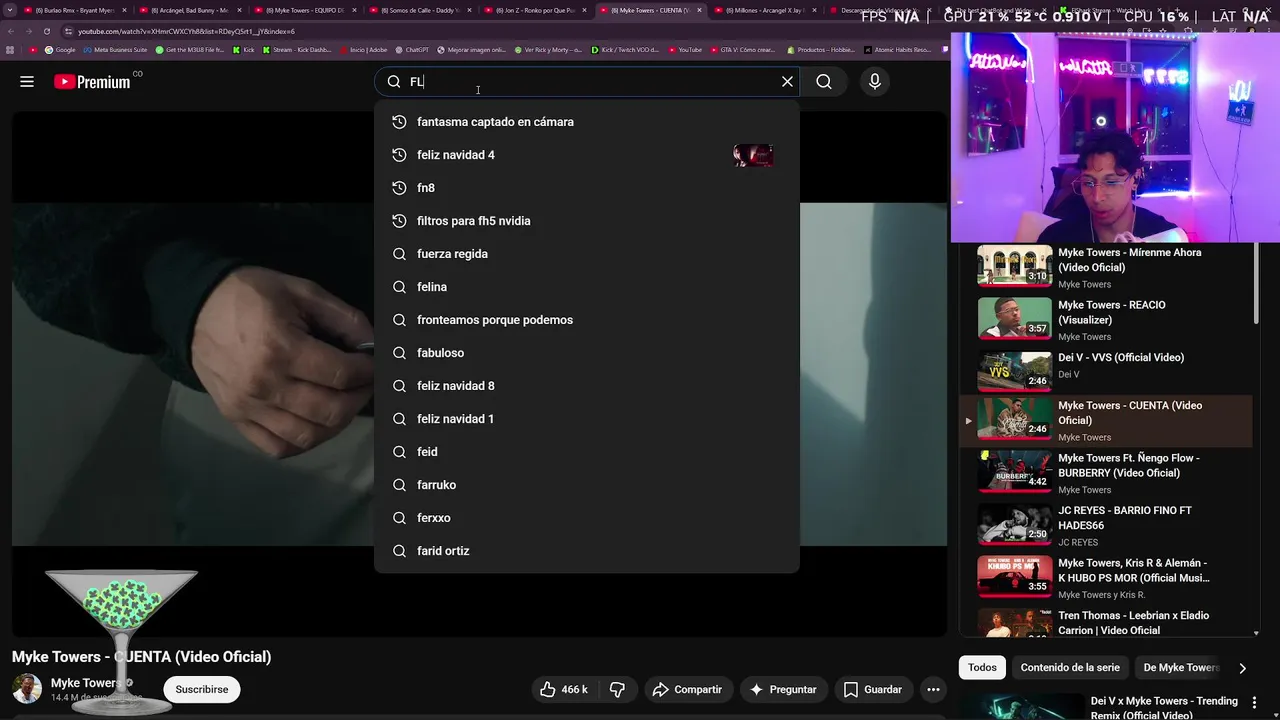Screen dimensions: 1280x720
Task: Open the YouTube bookmark in bookmarks bar
Action: tap(685, 49)
